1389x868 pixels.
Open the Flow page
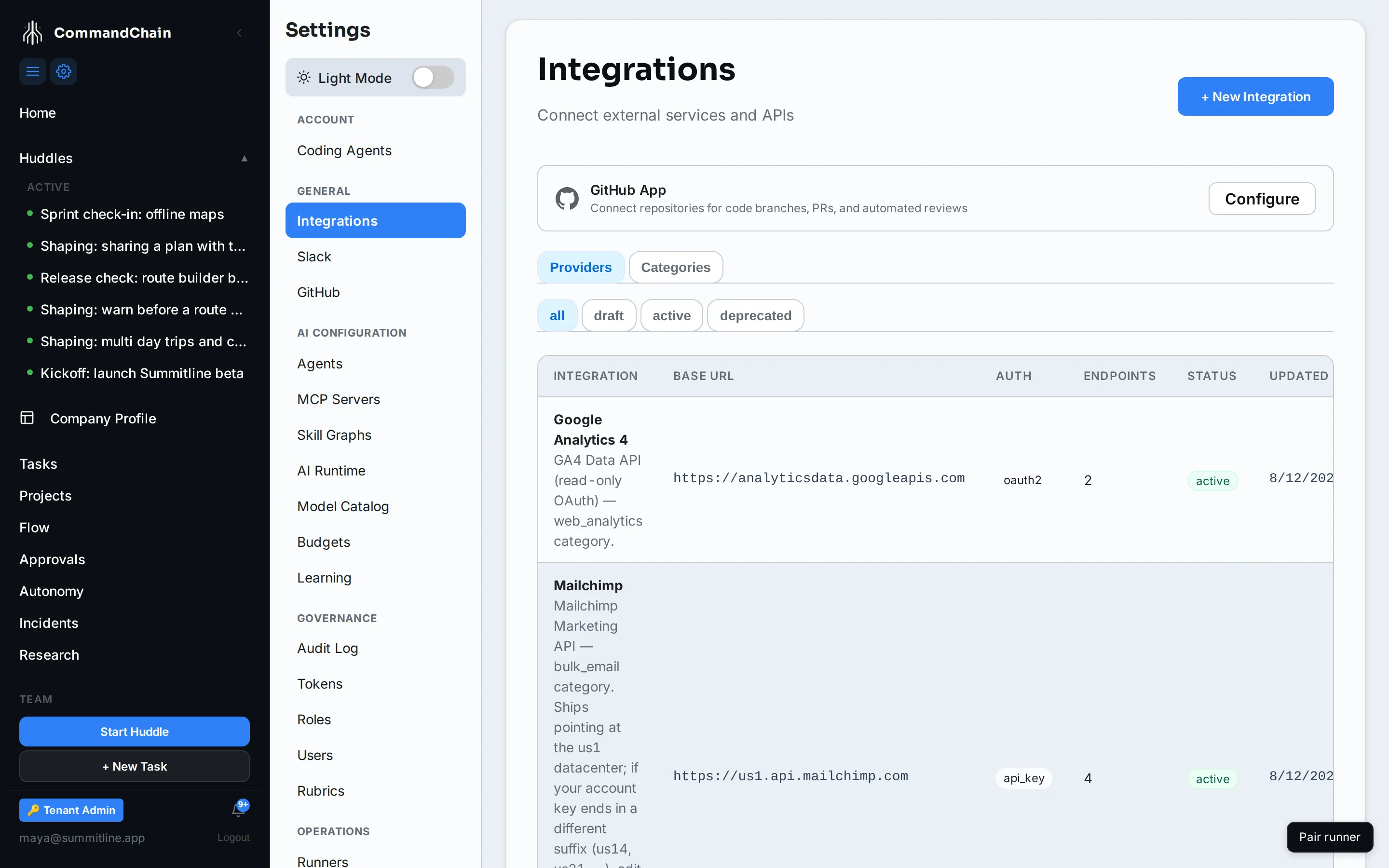[x=34, y=528]
